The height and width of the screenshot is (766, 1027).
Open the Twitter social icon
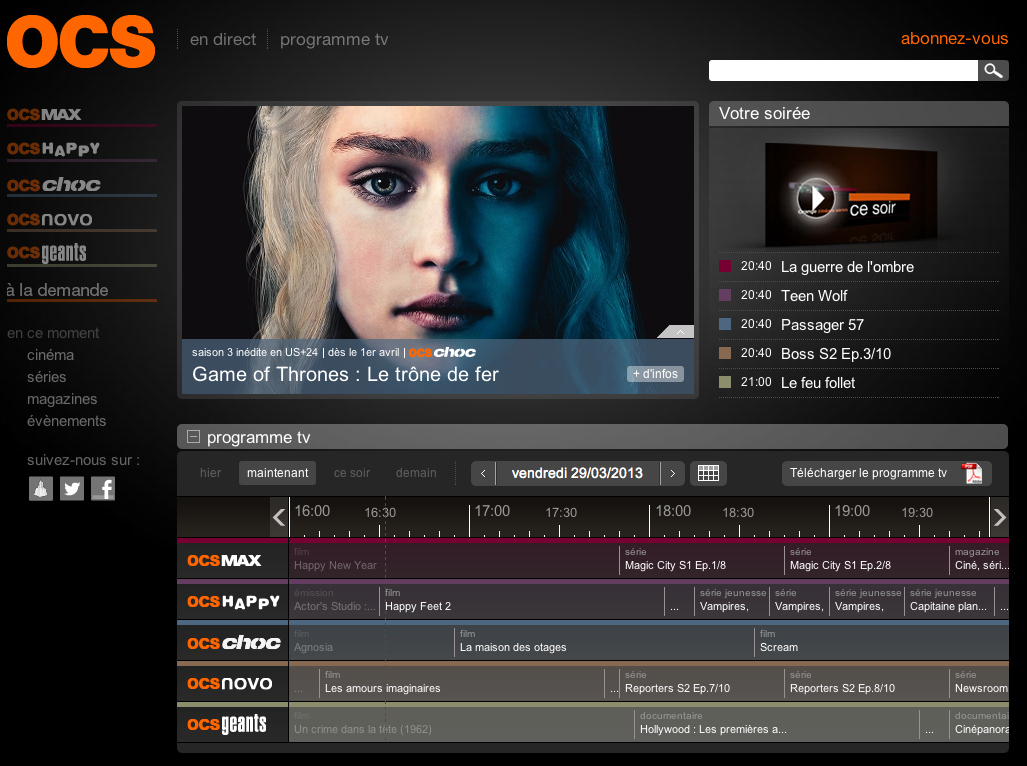72,488
